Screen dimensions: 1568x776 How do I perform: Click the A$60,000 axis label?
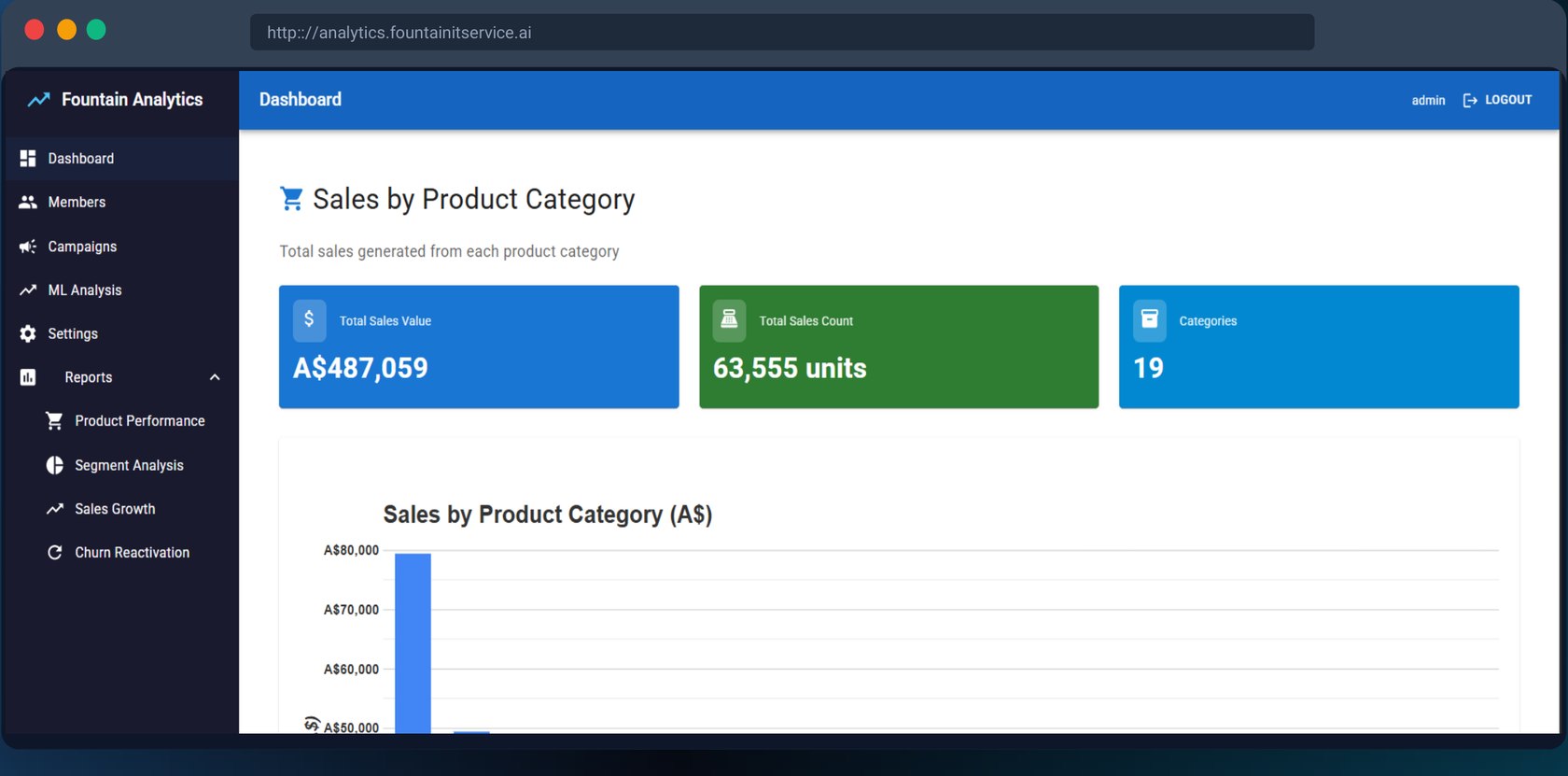pyautogui.click(x=351, y=670)
